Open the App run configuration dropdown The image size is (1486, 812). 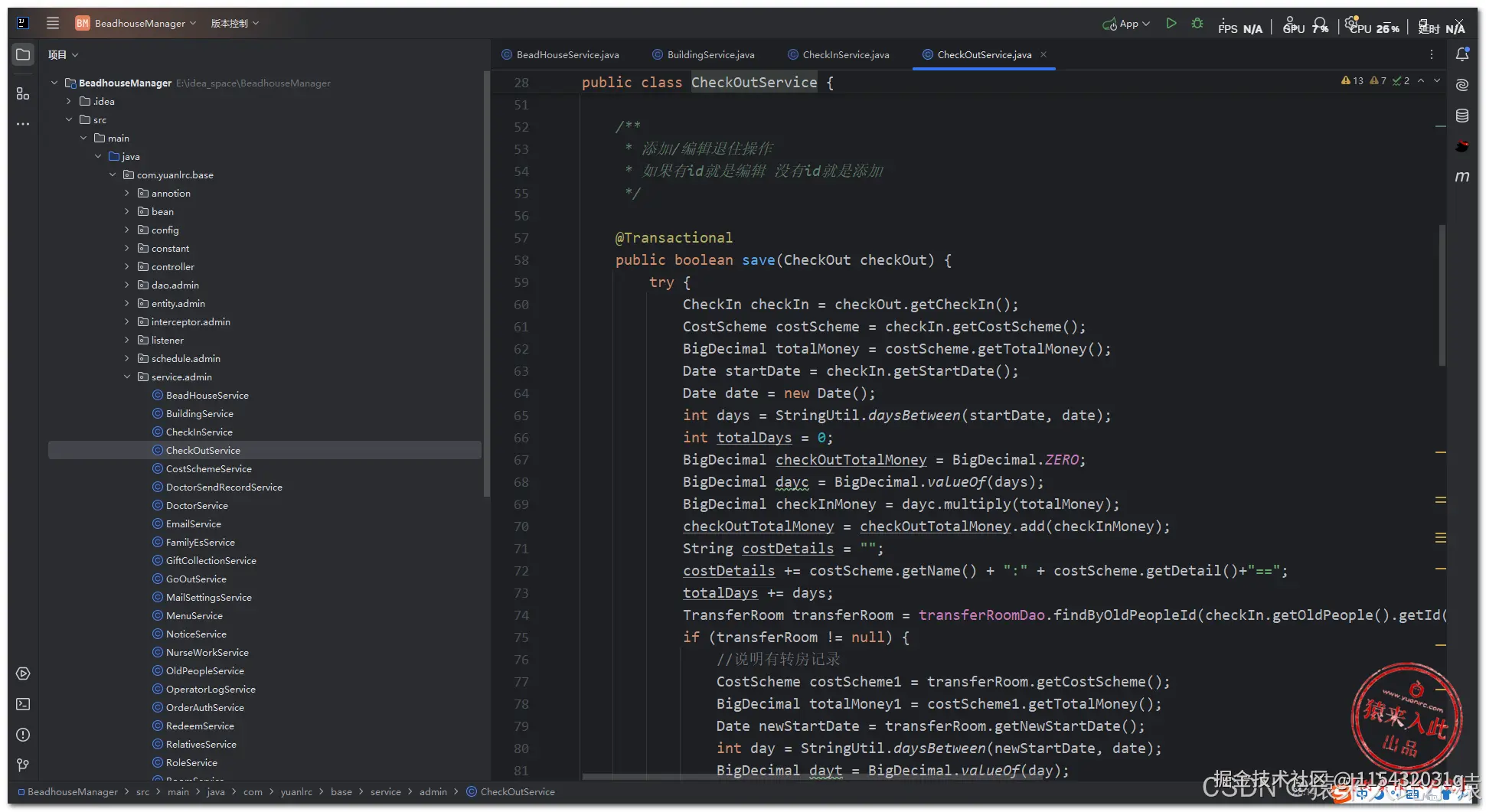1126,24
